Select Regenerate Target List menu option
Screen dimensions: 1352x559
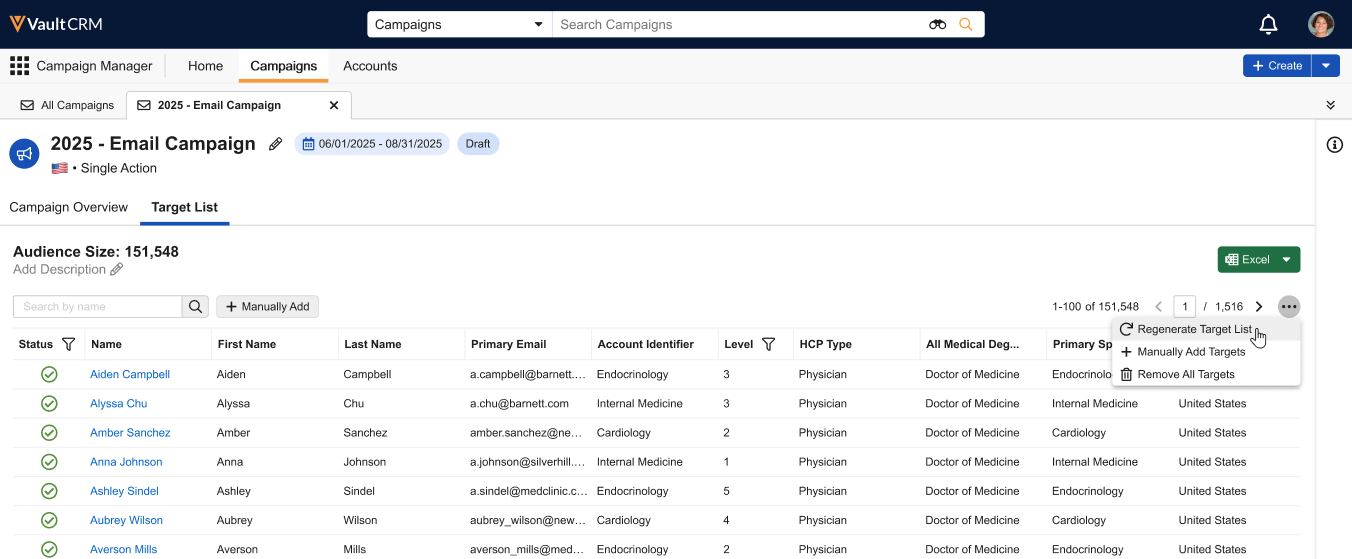click(x=1194, y=329)
